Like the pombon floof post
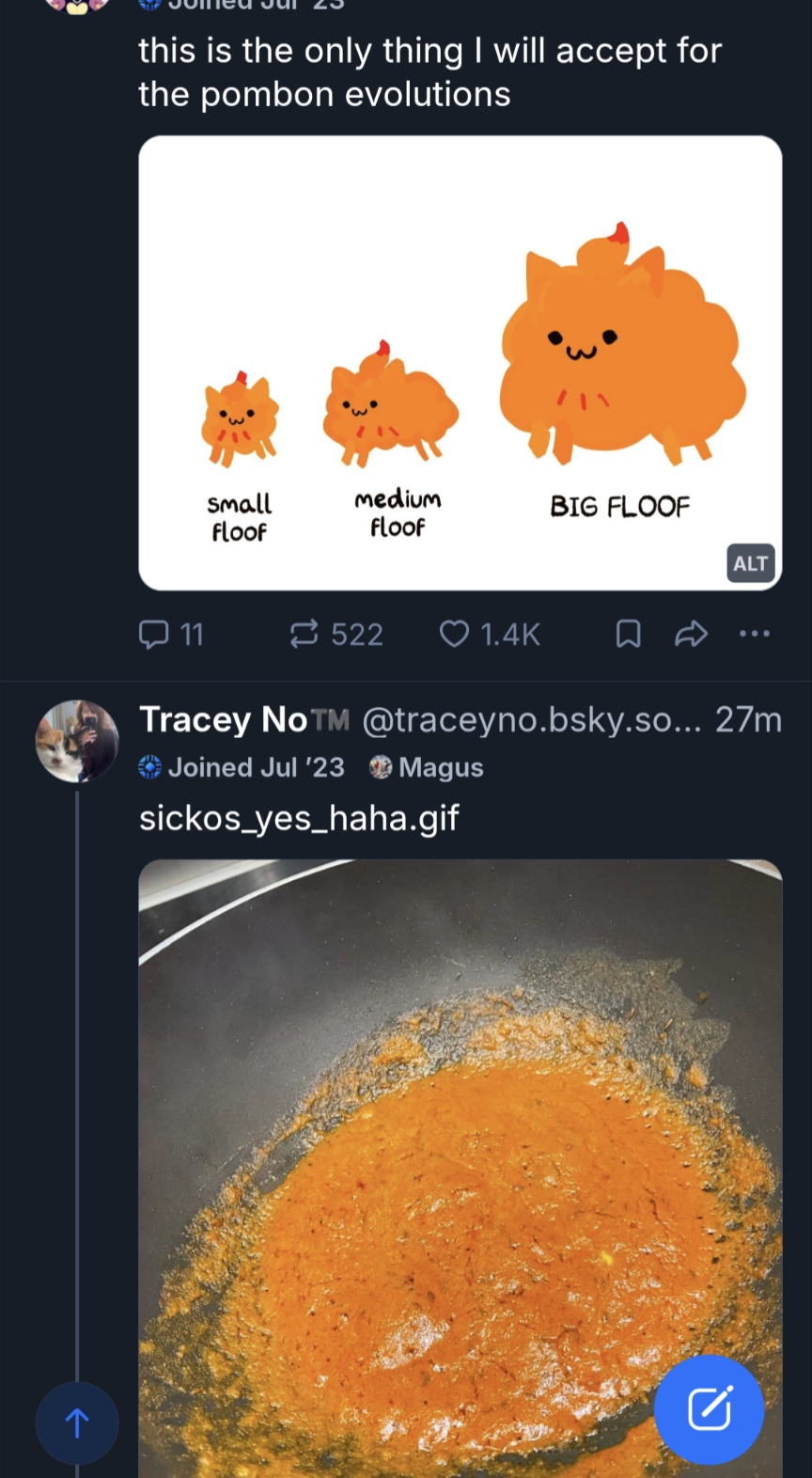Viewport: 812px width, 1478px height. 455,635
